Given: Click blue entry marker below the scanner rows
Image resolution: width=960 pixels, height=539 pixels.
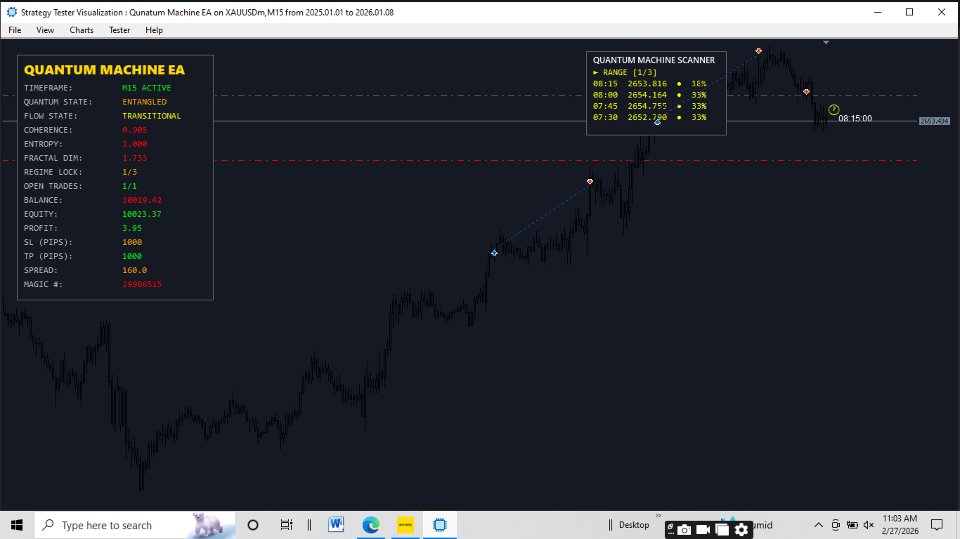Looking at the screenshot, I should click(657, 122).
